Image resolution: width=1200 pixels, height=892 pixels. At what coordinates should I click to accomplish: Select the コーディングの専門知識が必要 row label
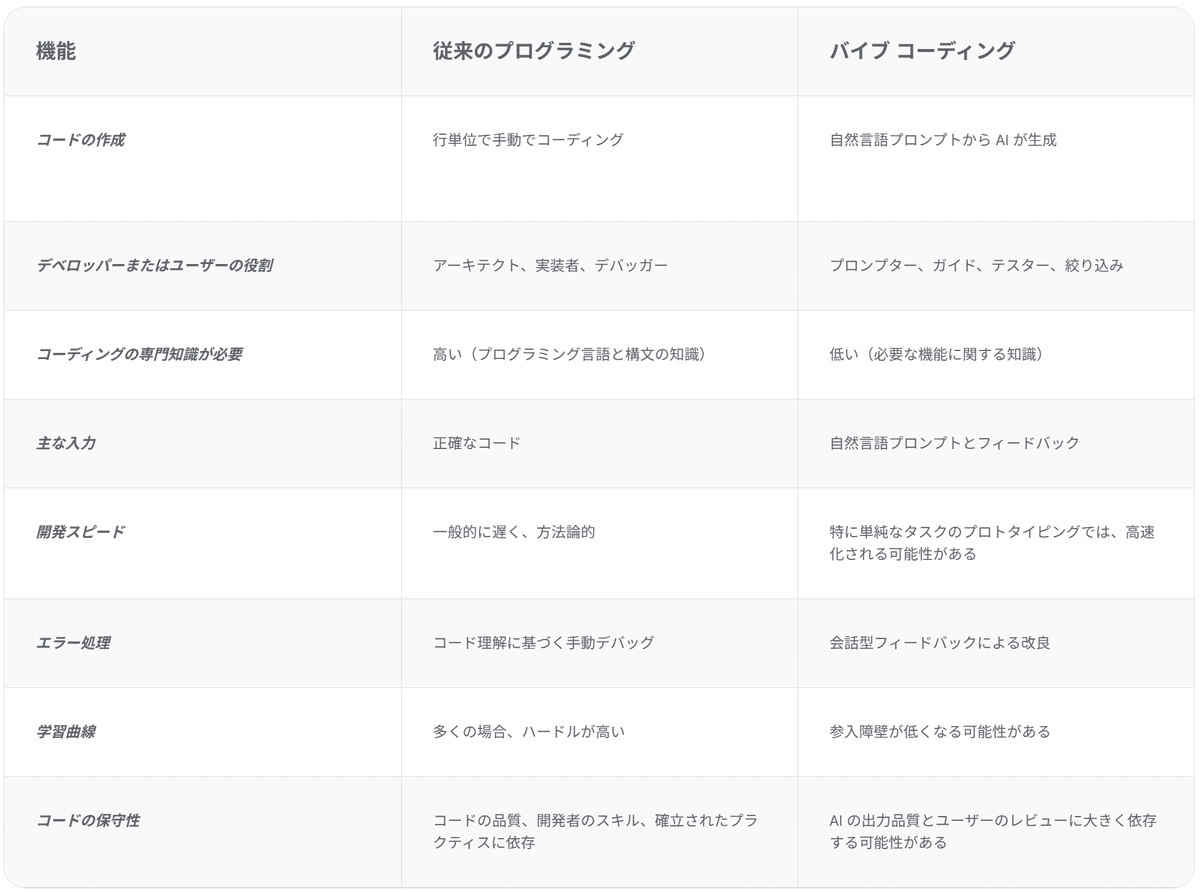pos(139,355)
